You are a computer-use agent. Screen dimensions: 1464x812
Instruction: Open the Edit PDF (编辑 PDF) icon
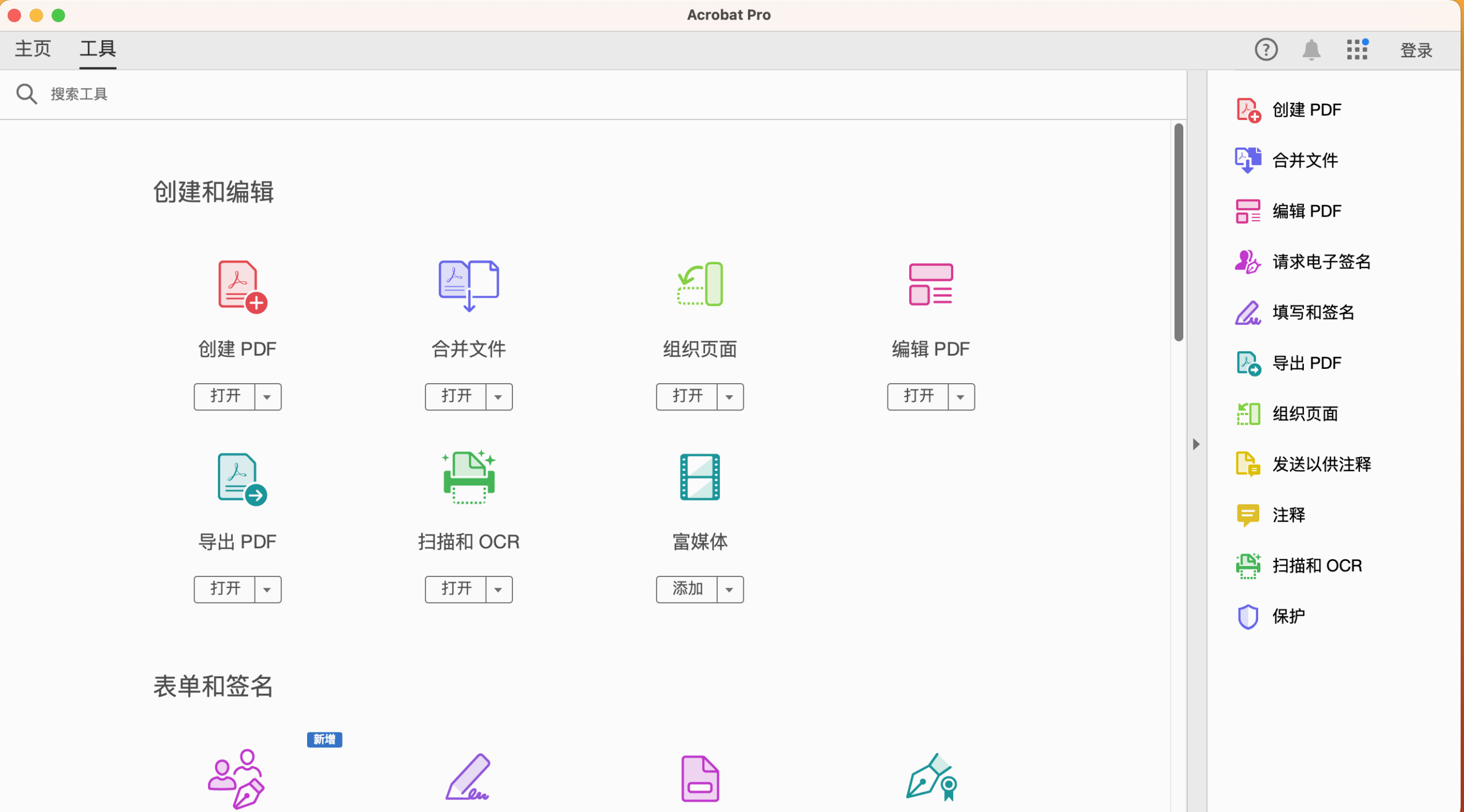pos(930,284)
